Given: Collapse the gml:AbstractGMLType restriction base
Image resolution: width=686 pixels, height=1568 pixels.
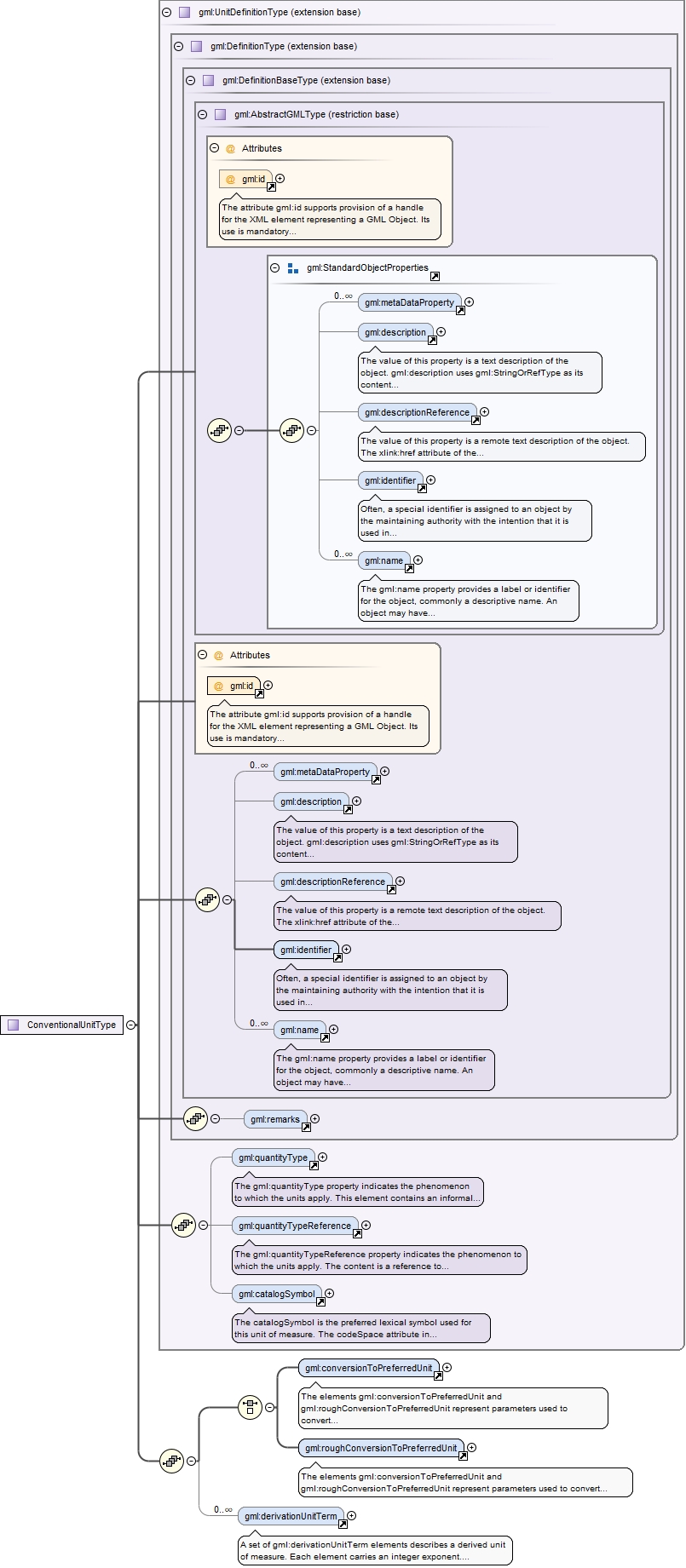Looking at the screenshot, I should (x=202, y=114).
